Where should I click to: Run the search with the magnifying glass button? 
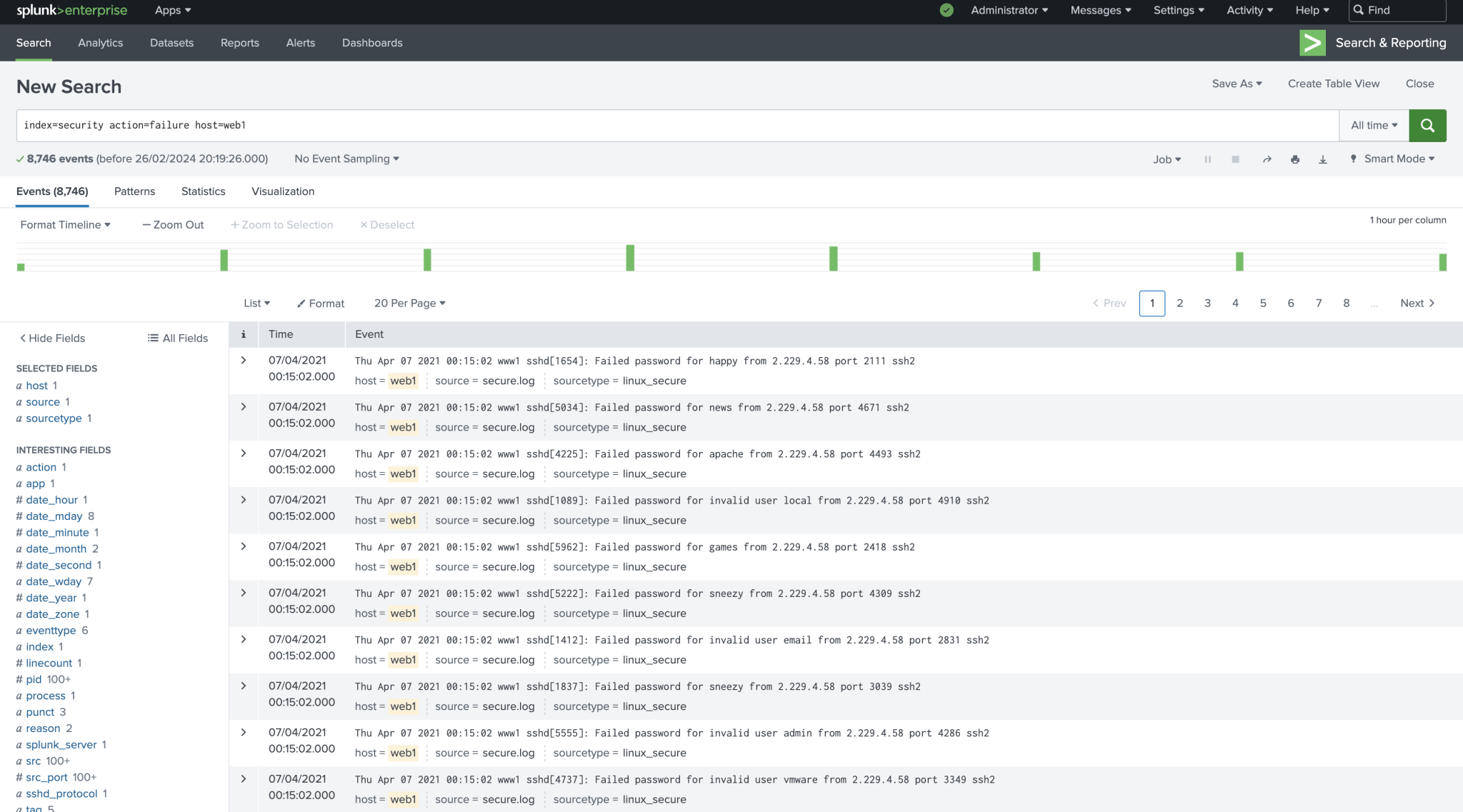pos(1427,125)
